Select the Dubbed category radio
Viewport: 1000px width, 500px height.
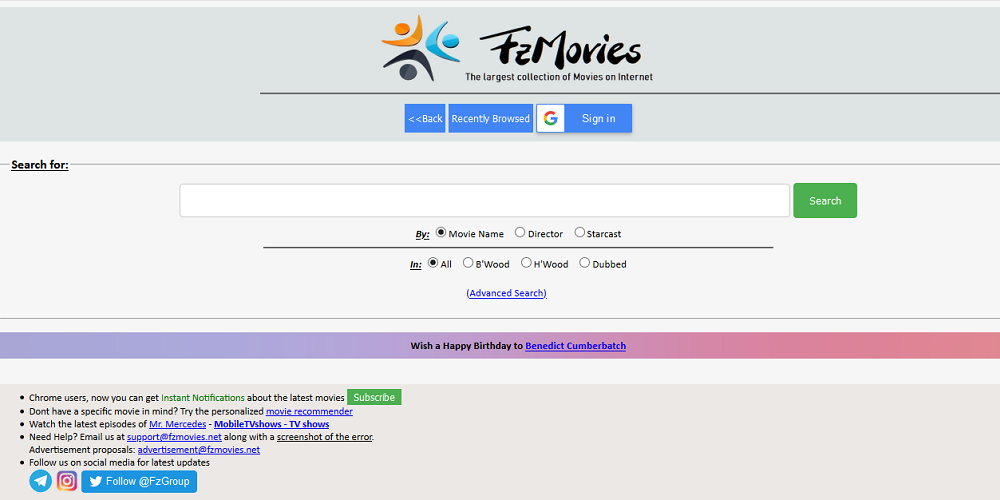(x=584, y=263)
